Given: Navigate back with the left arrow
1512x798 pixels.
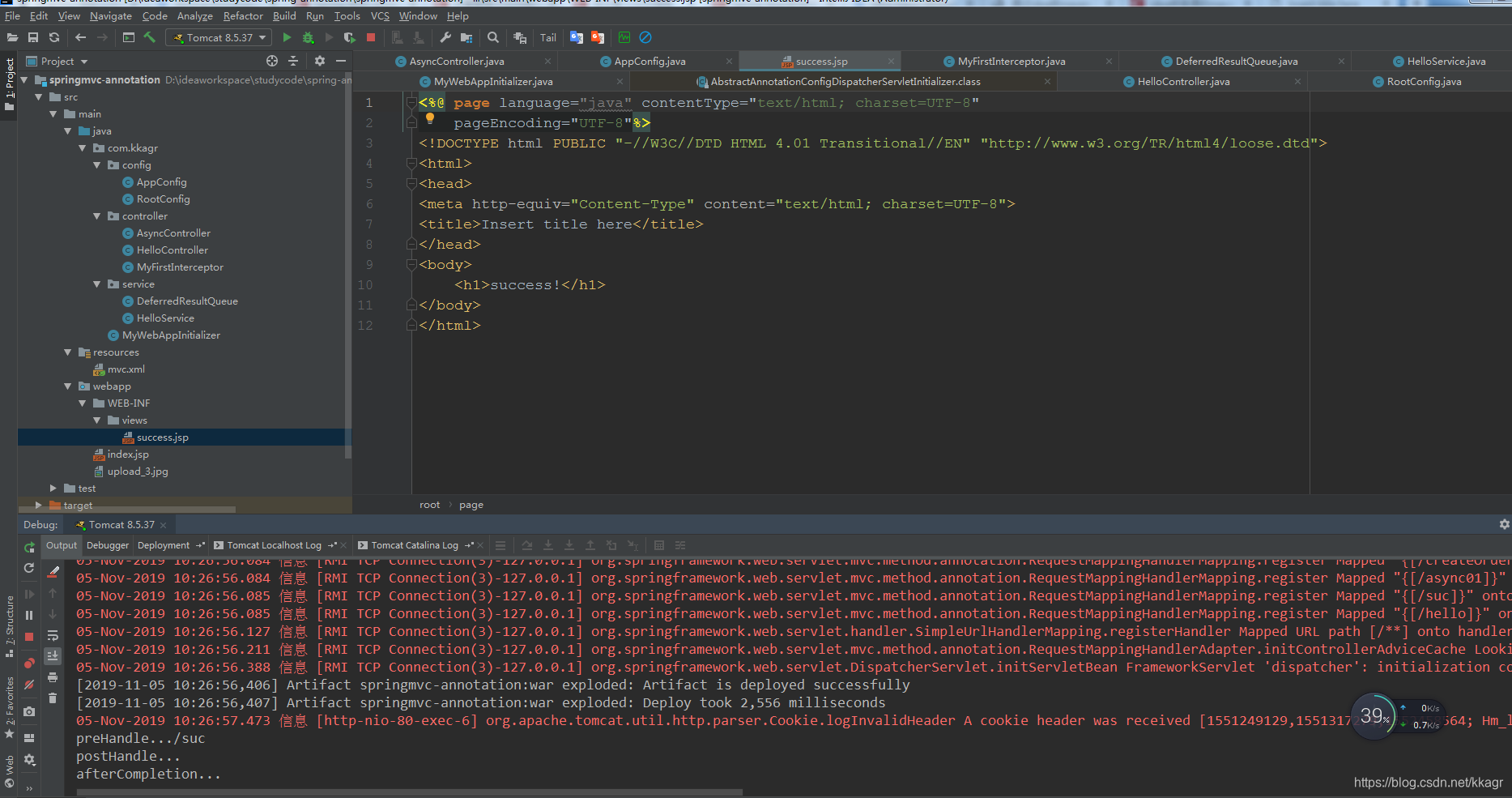Looking at the screenshot, I should 80,37.
